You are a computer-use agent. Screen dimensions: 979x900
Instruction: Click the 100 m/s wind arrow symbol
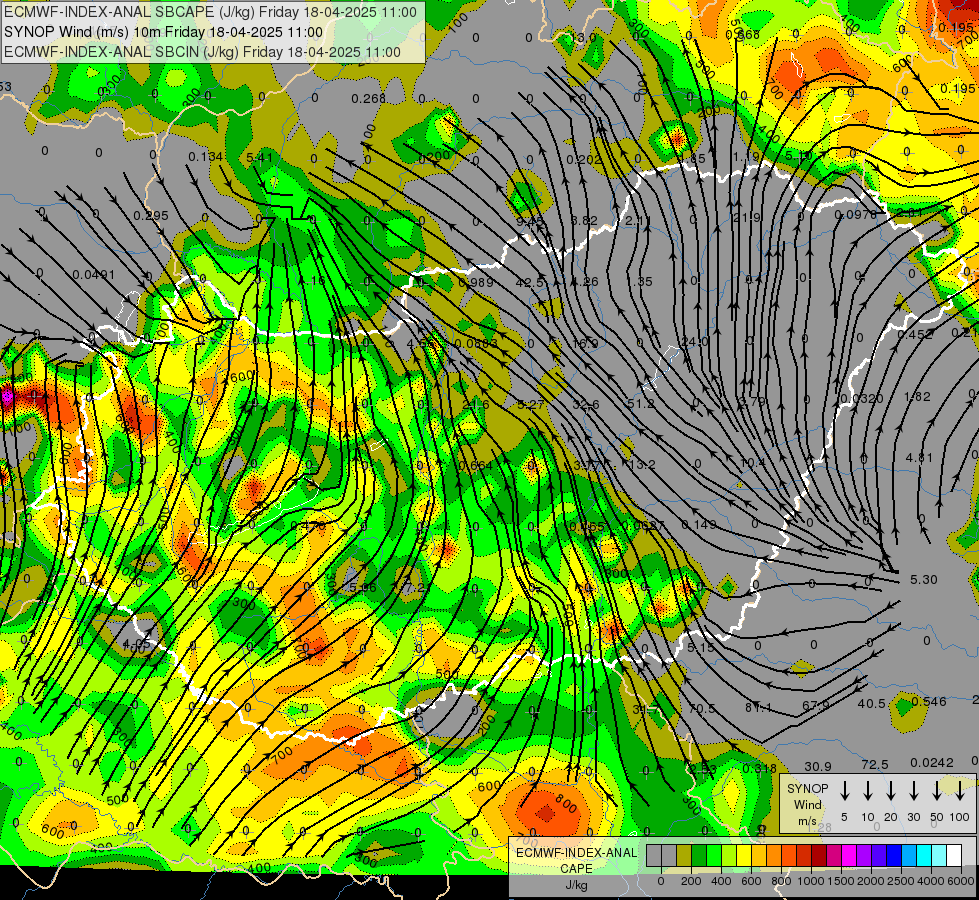click(x=960, y=791)
